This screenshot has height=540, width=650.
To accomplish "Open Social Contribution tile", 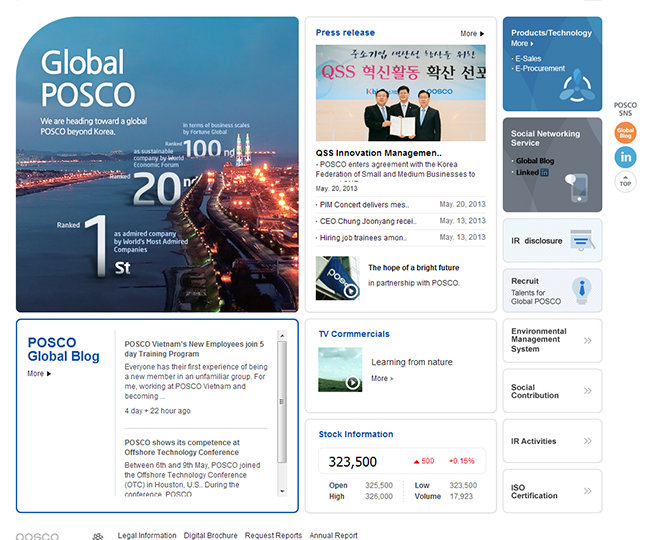I will 552,391.
